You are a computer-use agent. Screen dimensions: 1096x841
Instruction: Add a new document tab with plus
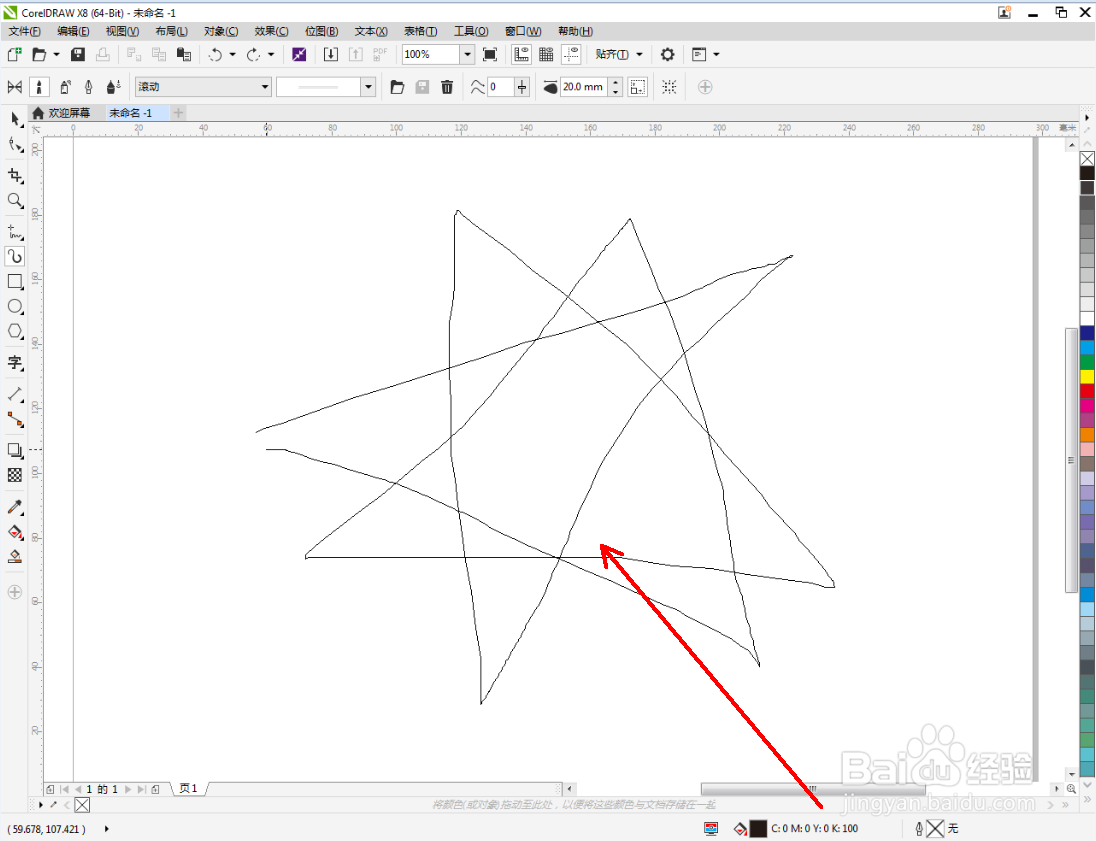pyautogui.click(x=179, y=113)
